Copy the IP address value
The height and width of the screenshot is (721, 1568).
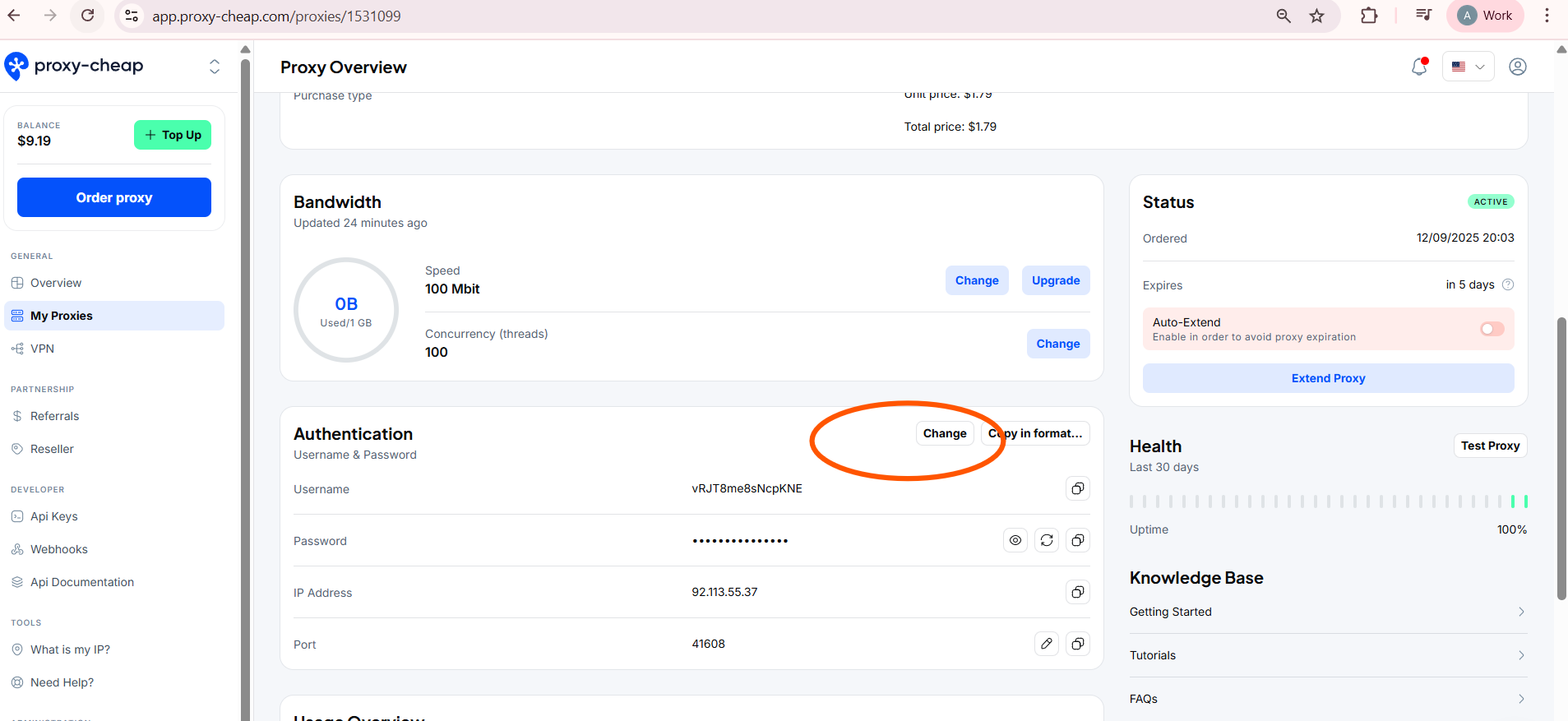pos(1077,592)
